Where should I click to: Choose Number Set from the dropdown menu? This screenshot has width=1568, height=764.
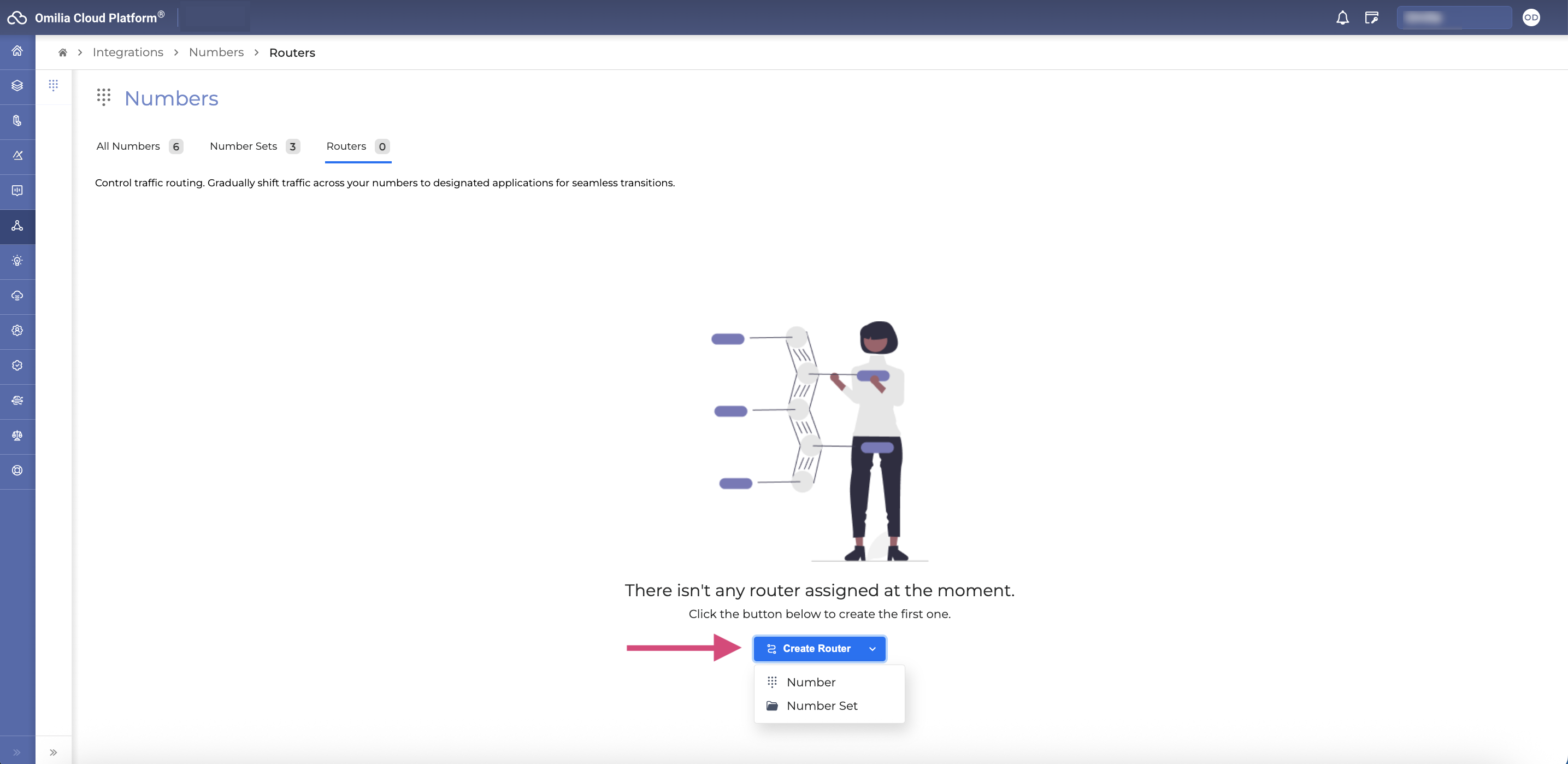(x=822, y=706)
